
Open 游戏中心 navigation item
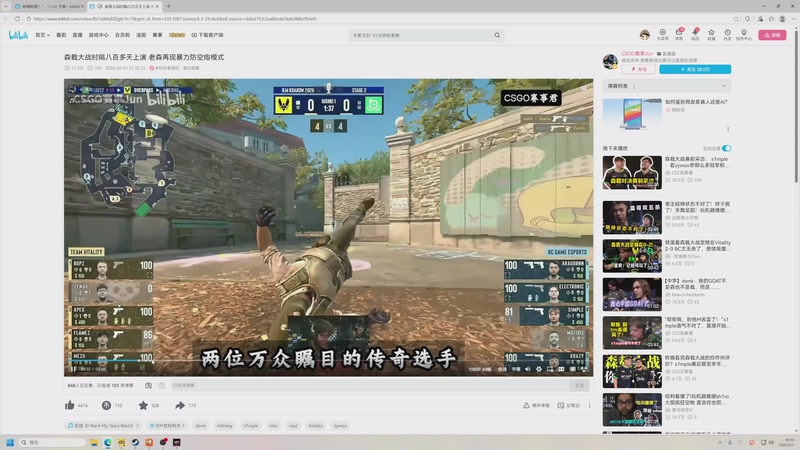pos(98,35)
